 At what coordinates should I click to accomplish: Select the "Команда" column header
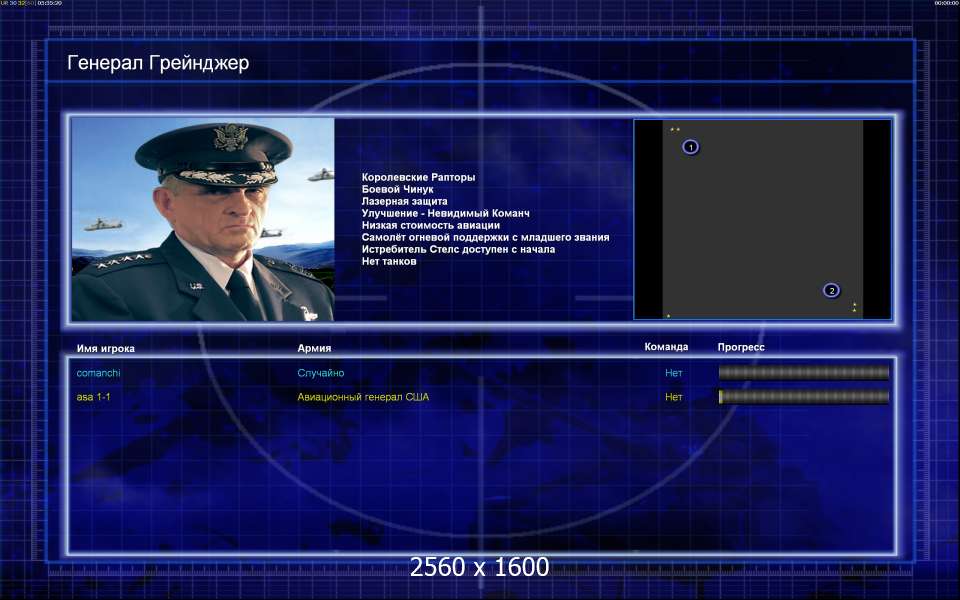pyautogui.click(x=666, y=347)
